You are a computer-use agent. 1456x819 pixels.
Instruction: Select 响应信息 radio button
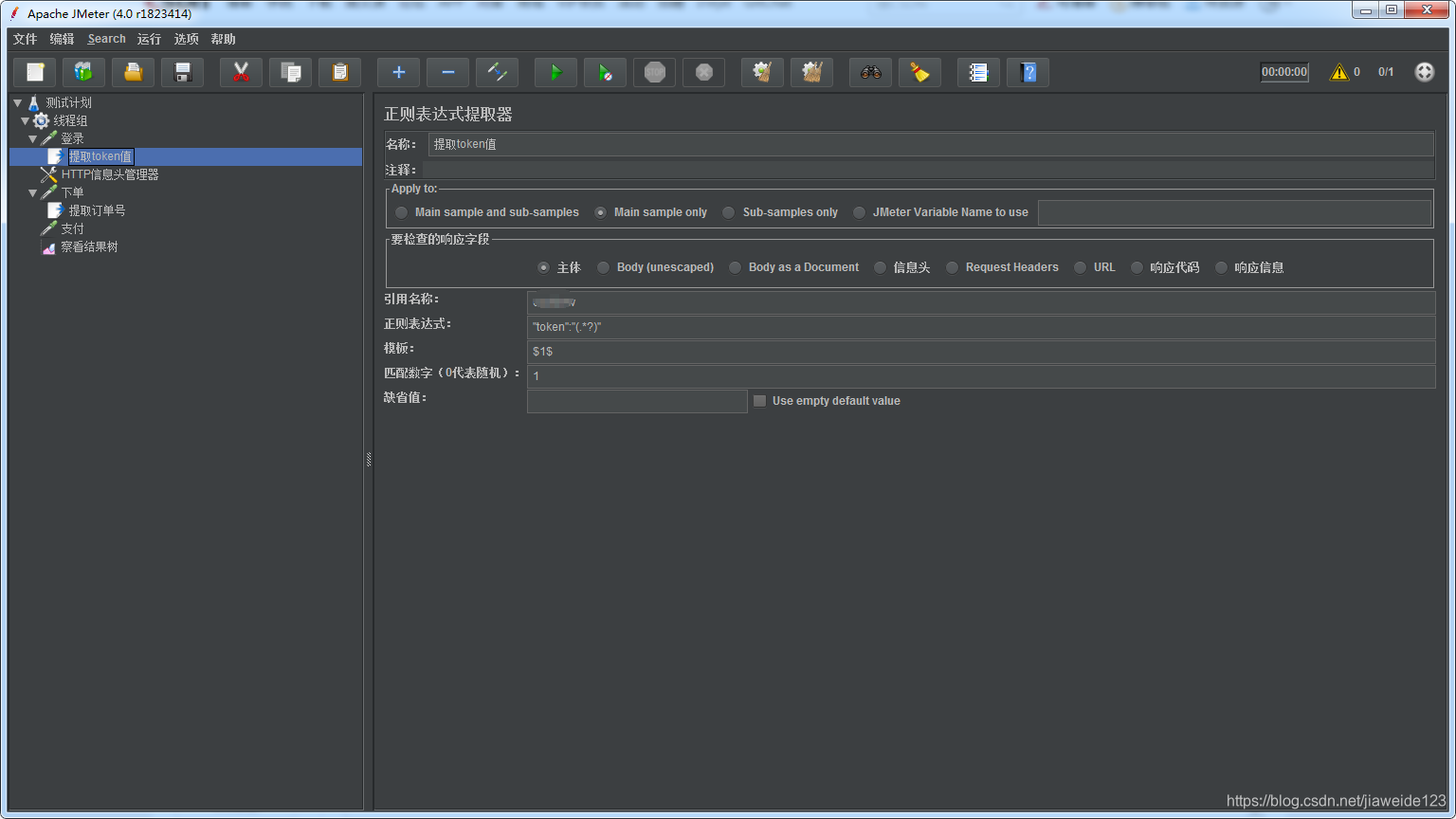1222,267
